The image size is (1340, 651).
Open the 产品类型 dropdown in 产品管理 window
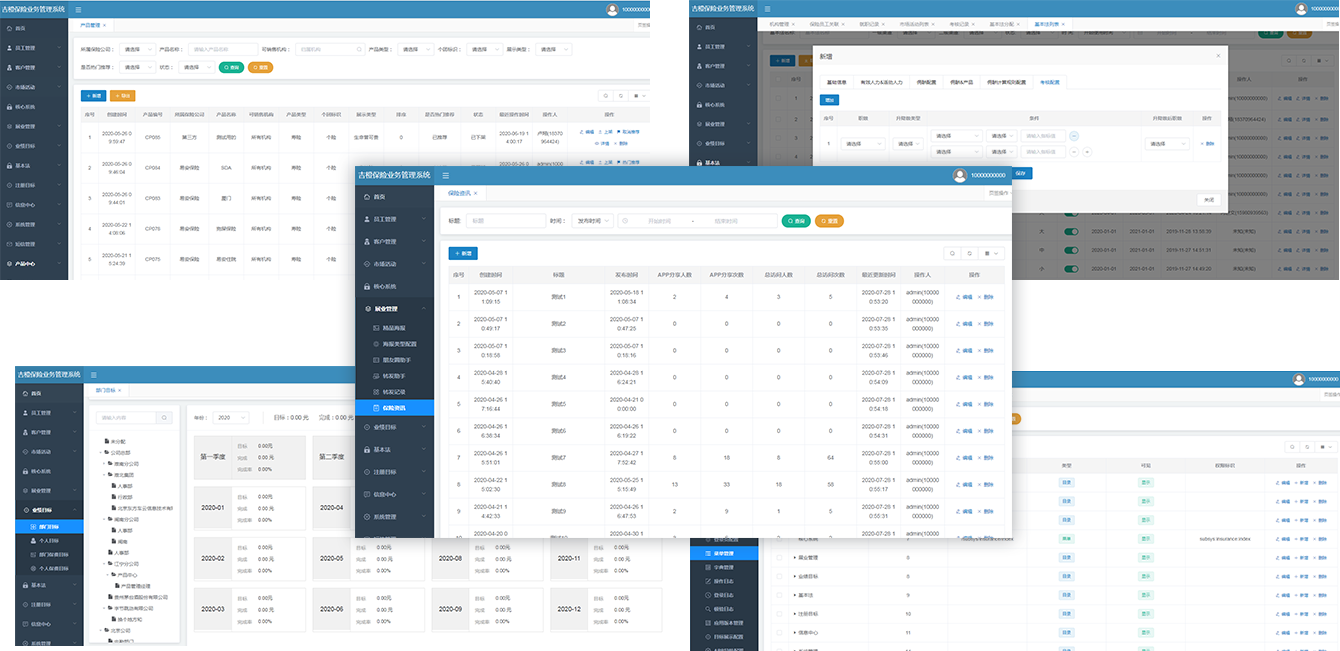click(416, 49)
